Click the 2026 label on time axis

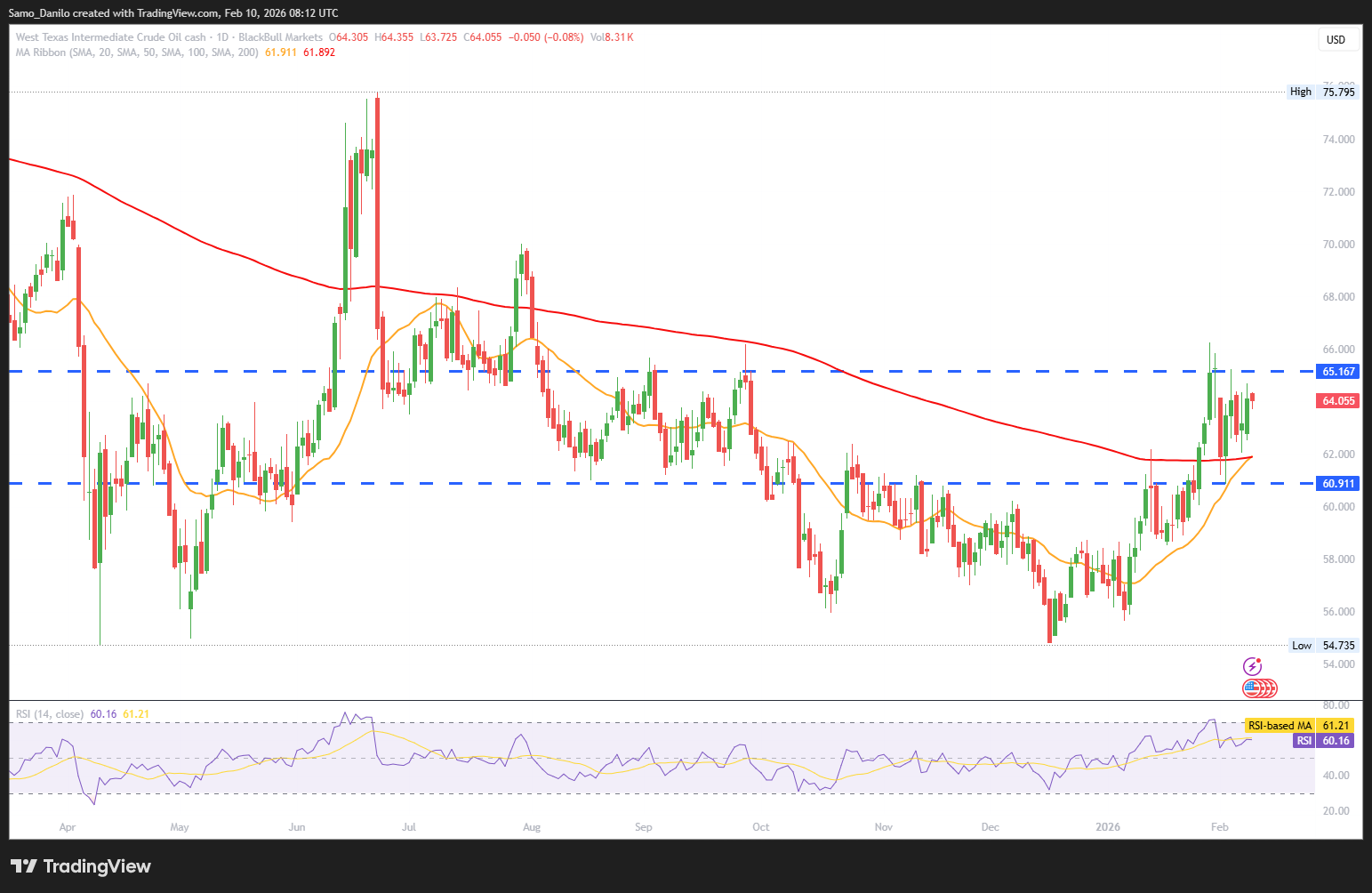coord(1108,827)
